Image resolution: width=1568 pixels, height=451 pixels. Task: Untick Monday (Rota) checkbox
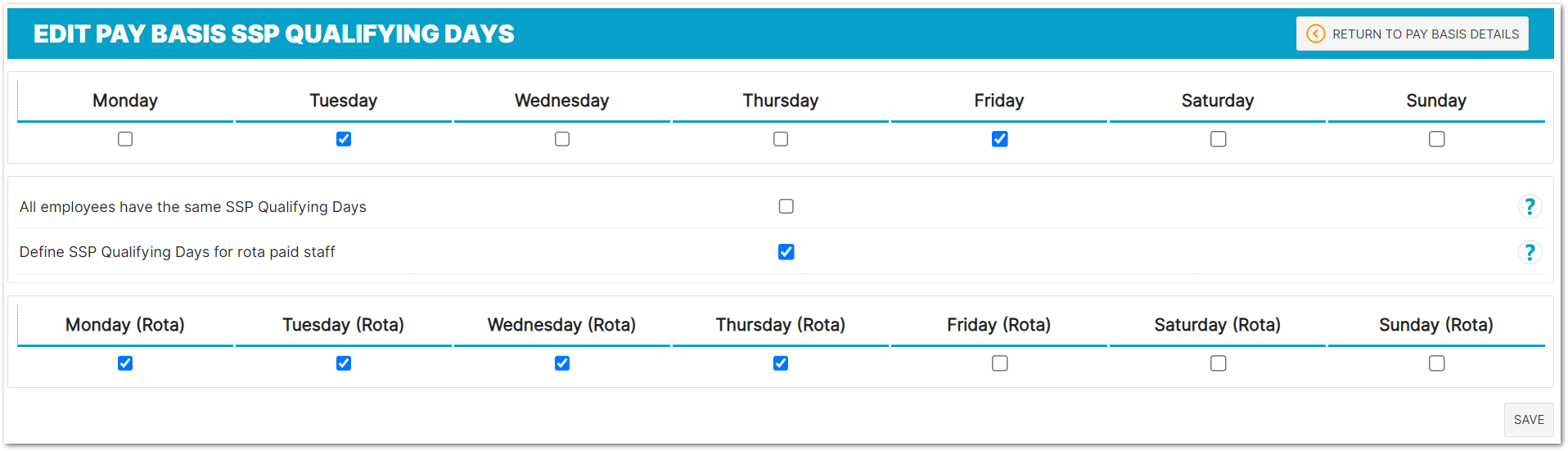pyautogui.click(x=125, y=363)
